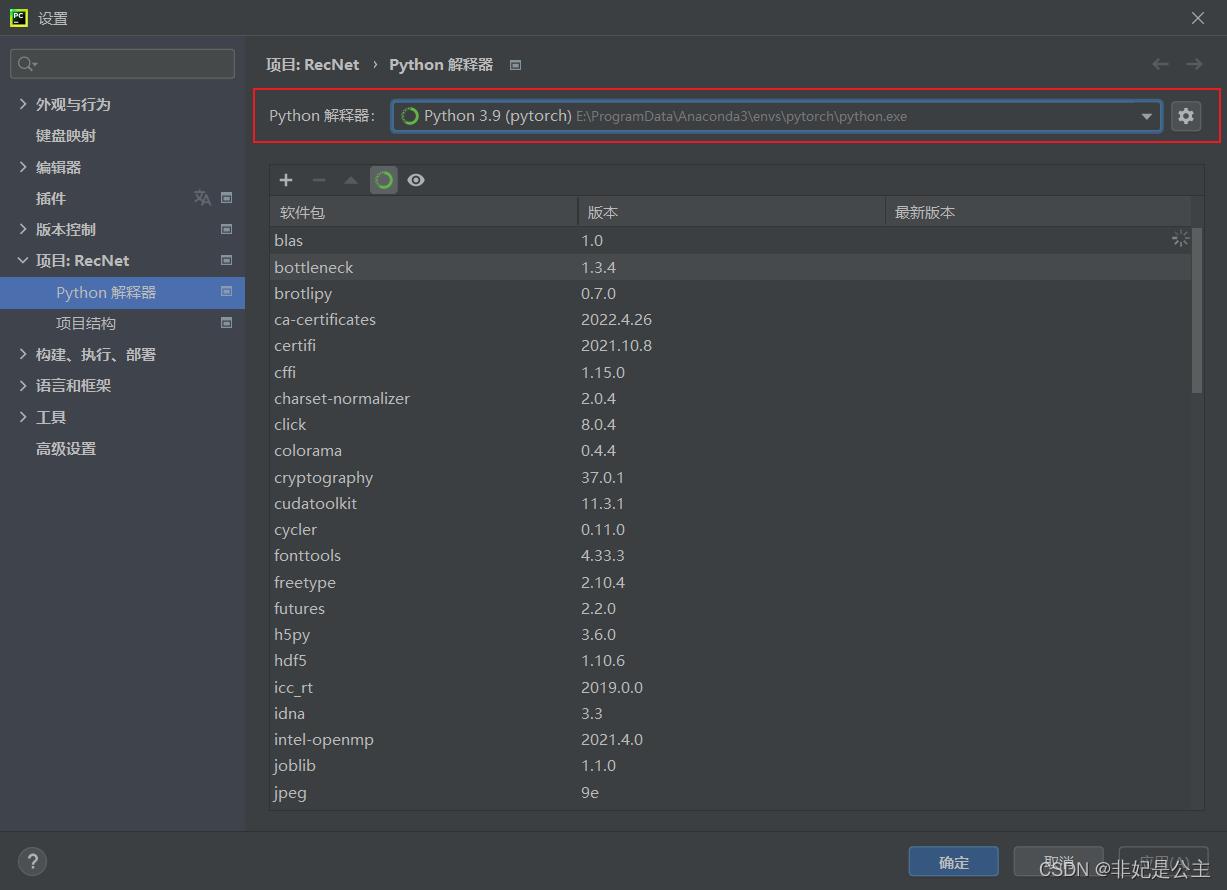Open 项目结构 settings page

click(86, 323)
